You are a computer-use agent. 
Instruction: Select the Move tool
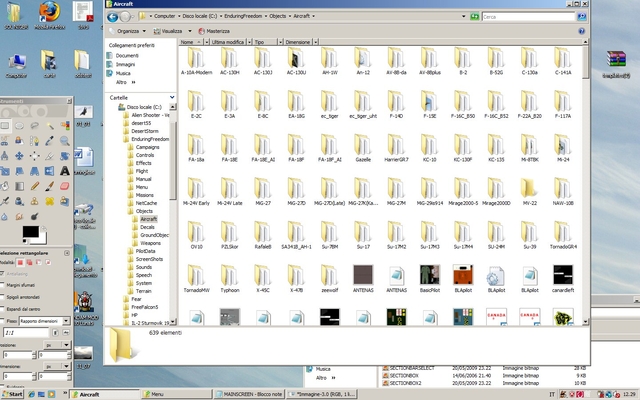point(19,156)
